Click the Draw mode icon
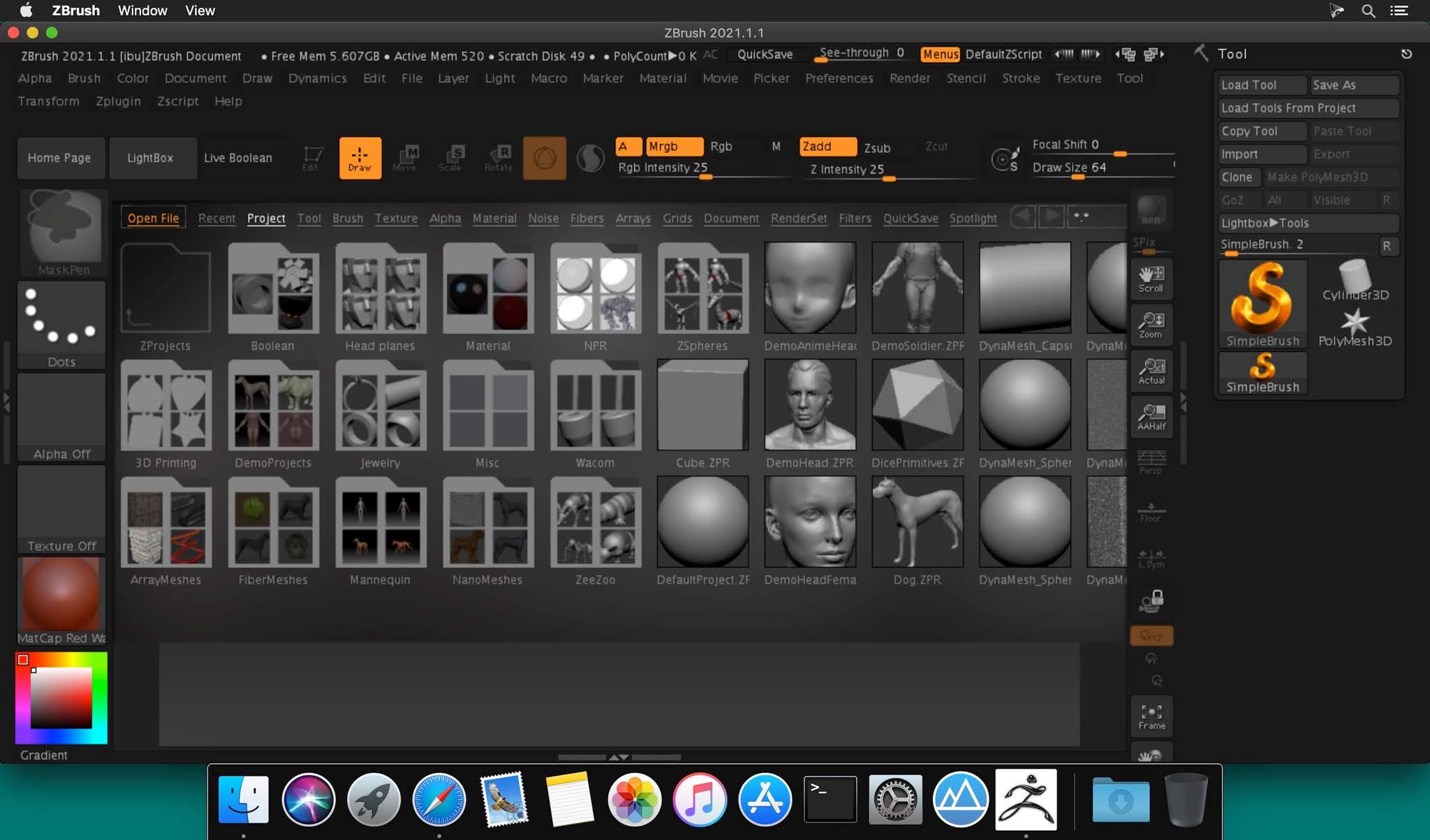Screen dimensions: 1430x840 tap(360, 158)
